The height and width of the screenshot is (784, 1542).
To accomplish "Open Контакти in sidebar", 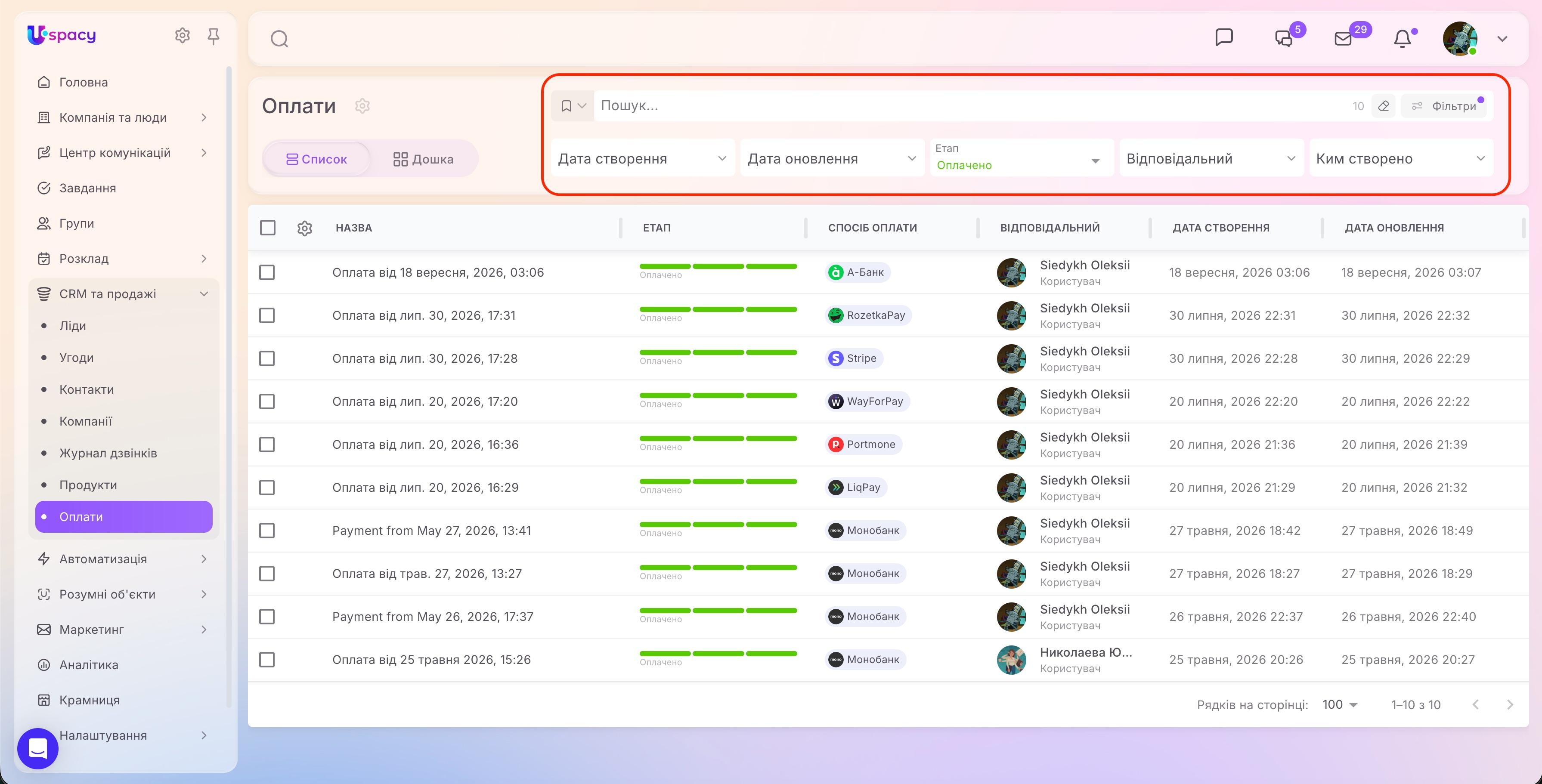I will (86, 389).
